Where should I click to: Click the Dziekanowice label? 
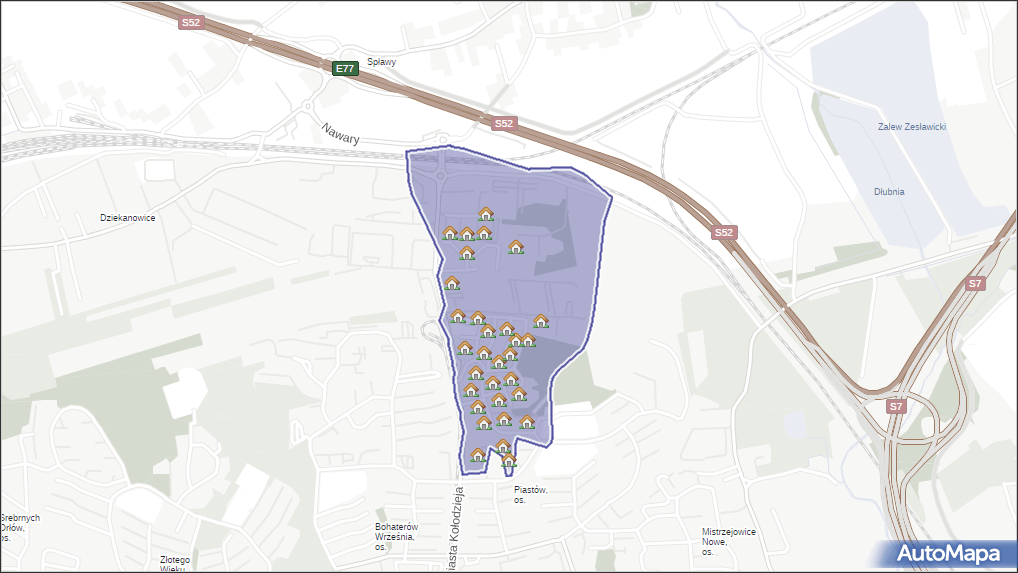click(x=128, y=217)
